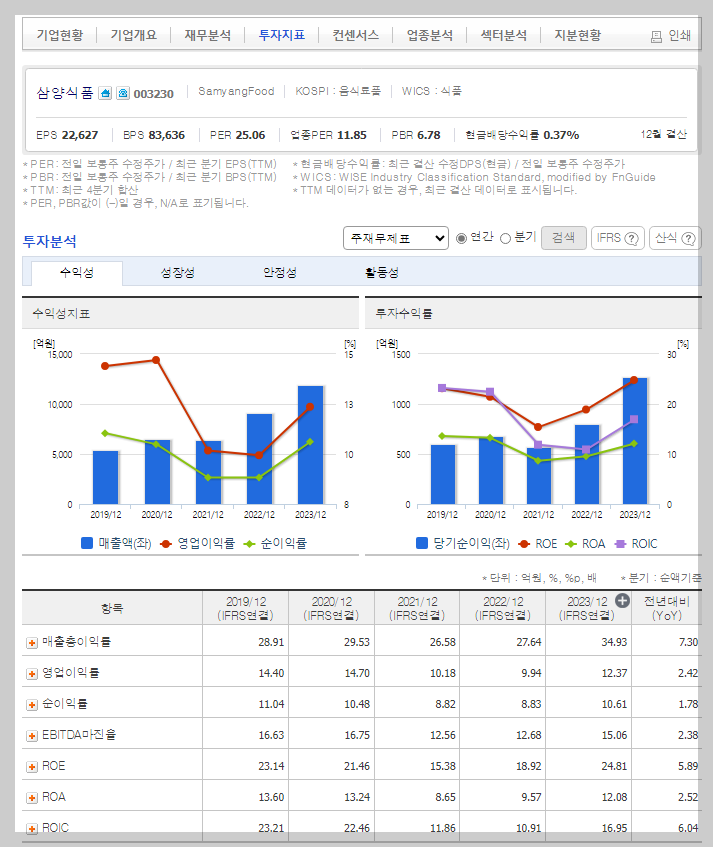Open the 지분현황 menu tab
Viewport: 713px width, 847px height.
[x=577, y=35]
